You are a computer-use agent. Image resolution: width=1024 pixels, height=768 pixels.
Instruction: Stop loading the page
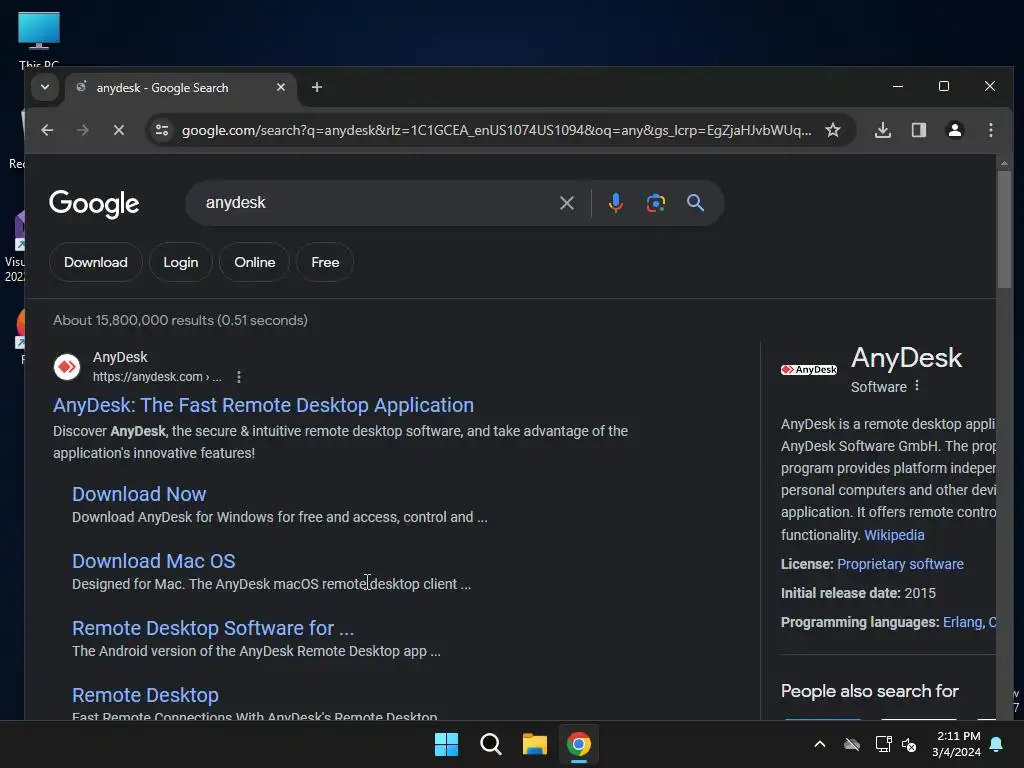pos(118,130)
